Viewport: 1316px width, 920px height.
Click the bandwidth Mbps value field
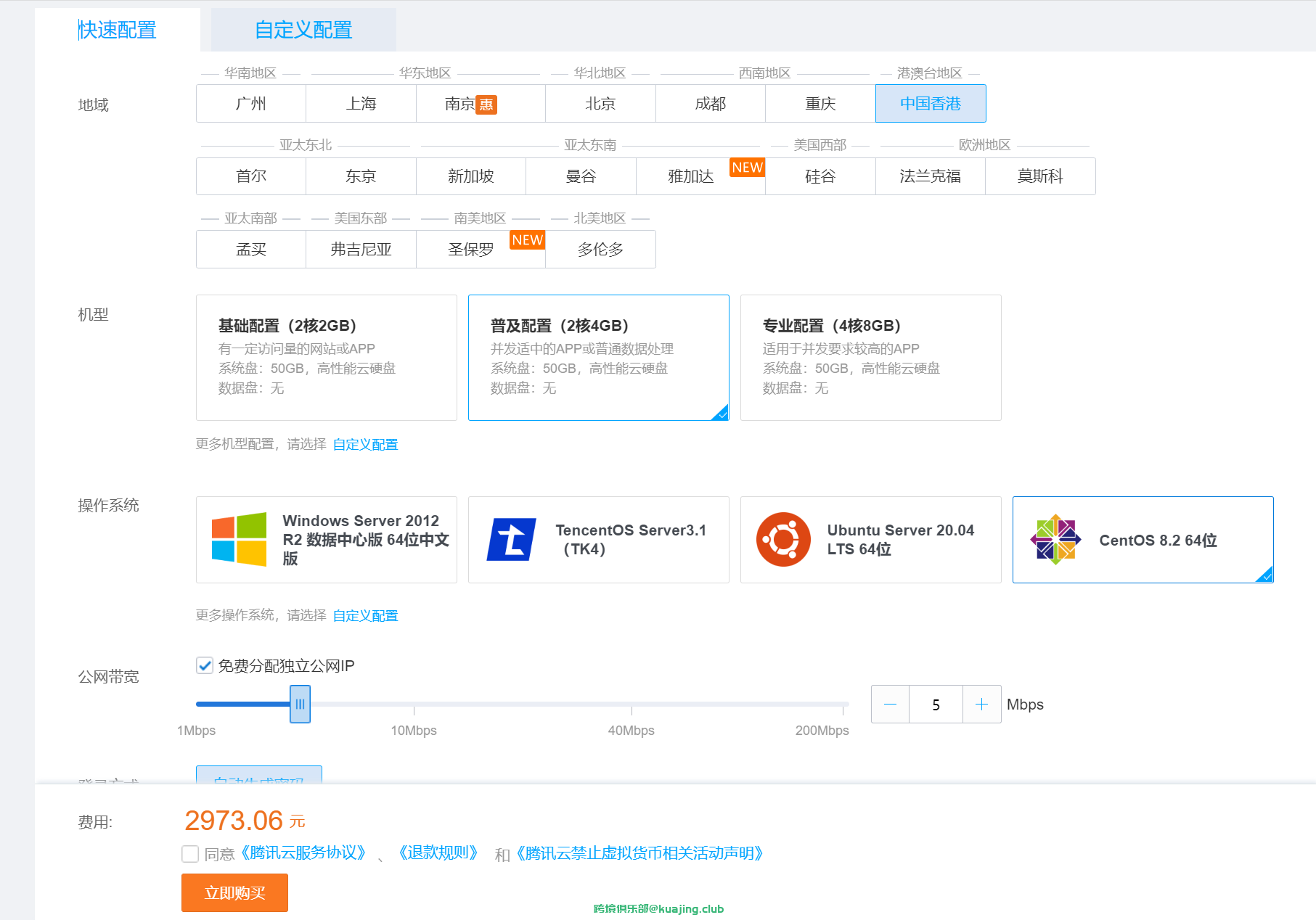(936, 704)
